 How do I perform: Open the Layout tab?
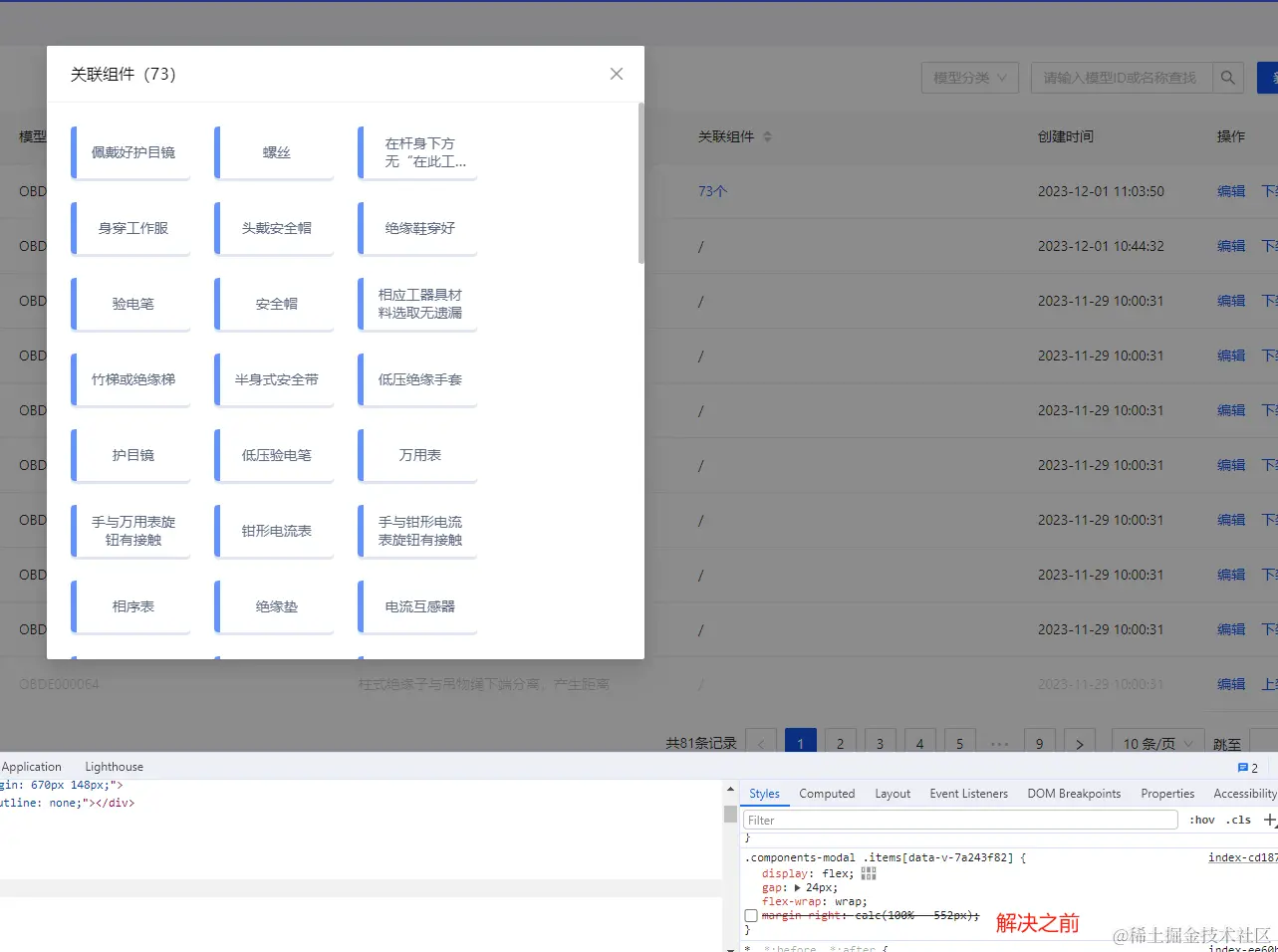[893, 794]
